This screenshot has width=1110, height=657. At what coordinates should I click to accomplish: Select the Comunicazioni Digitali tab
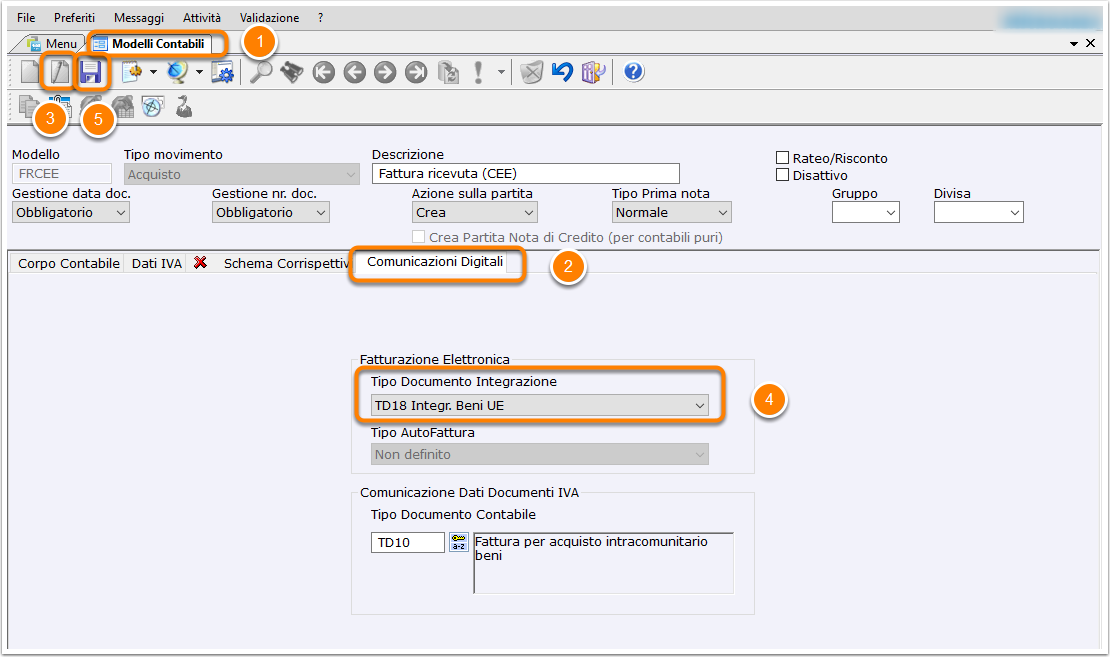click(x=435, y=262)
